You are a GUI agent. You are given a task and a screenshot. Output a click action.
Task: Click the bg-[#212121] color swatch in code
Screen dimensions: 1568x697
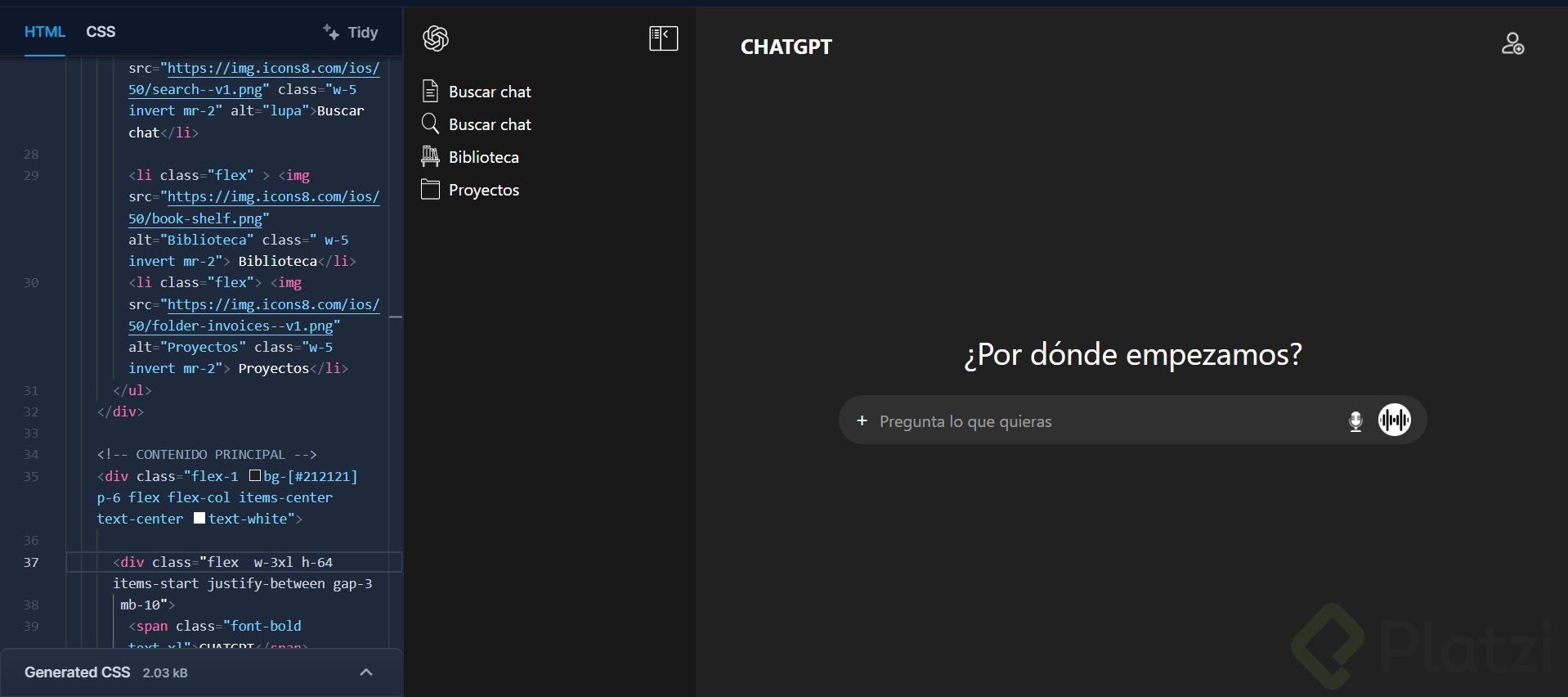(255, 475)
